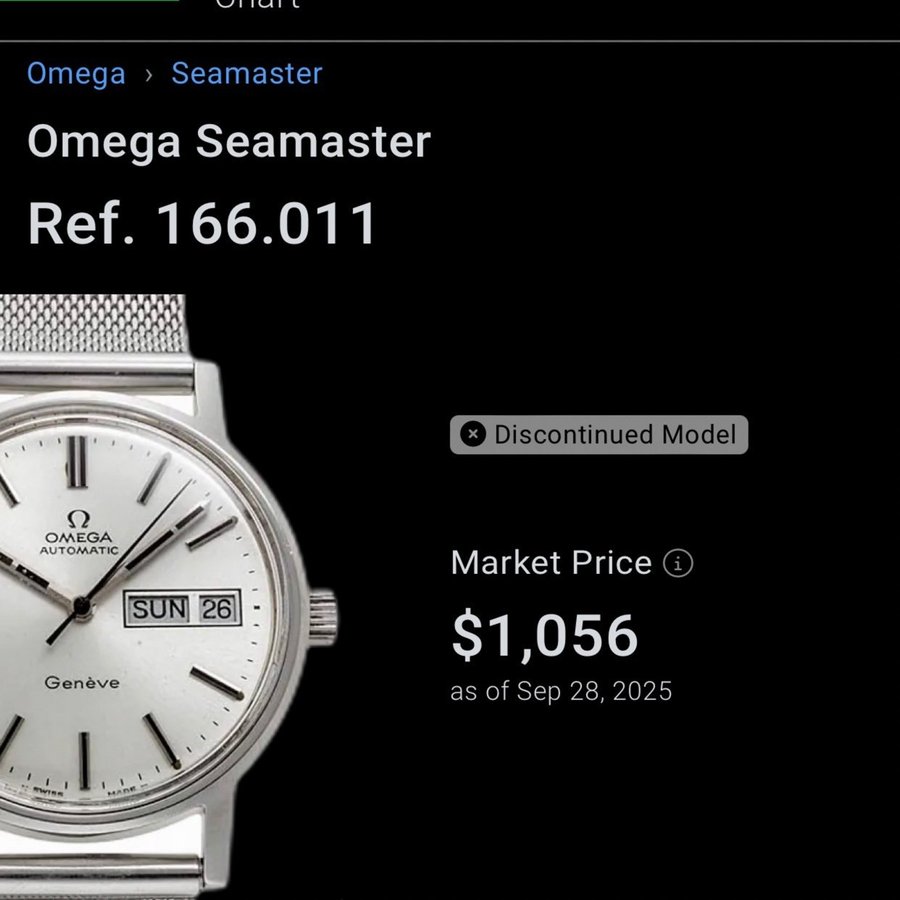
Task: Click the Genève text on dial
Action: click(x=82, y=682)
